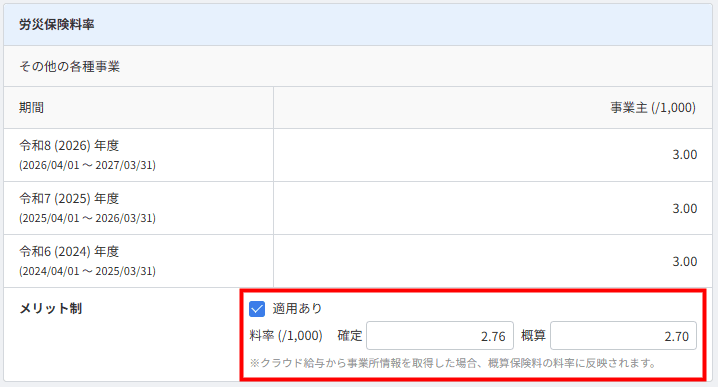Click the 3.00 value for 令和8 row
Screen dimensions: 718x387
[x=685, y=155]
